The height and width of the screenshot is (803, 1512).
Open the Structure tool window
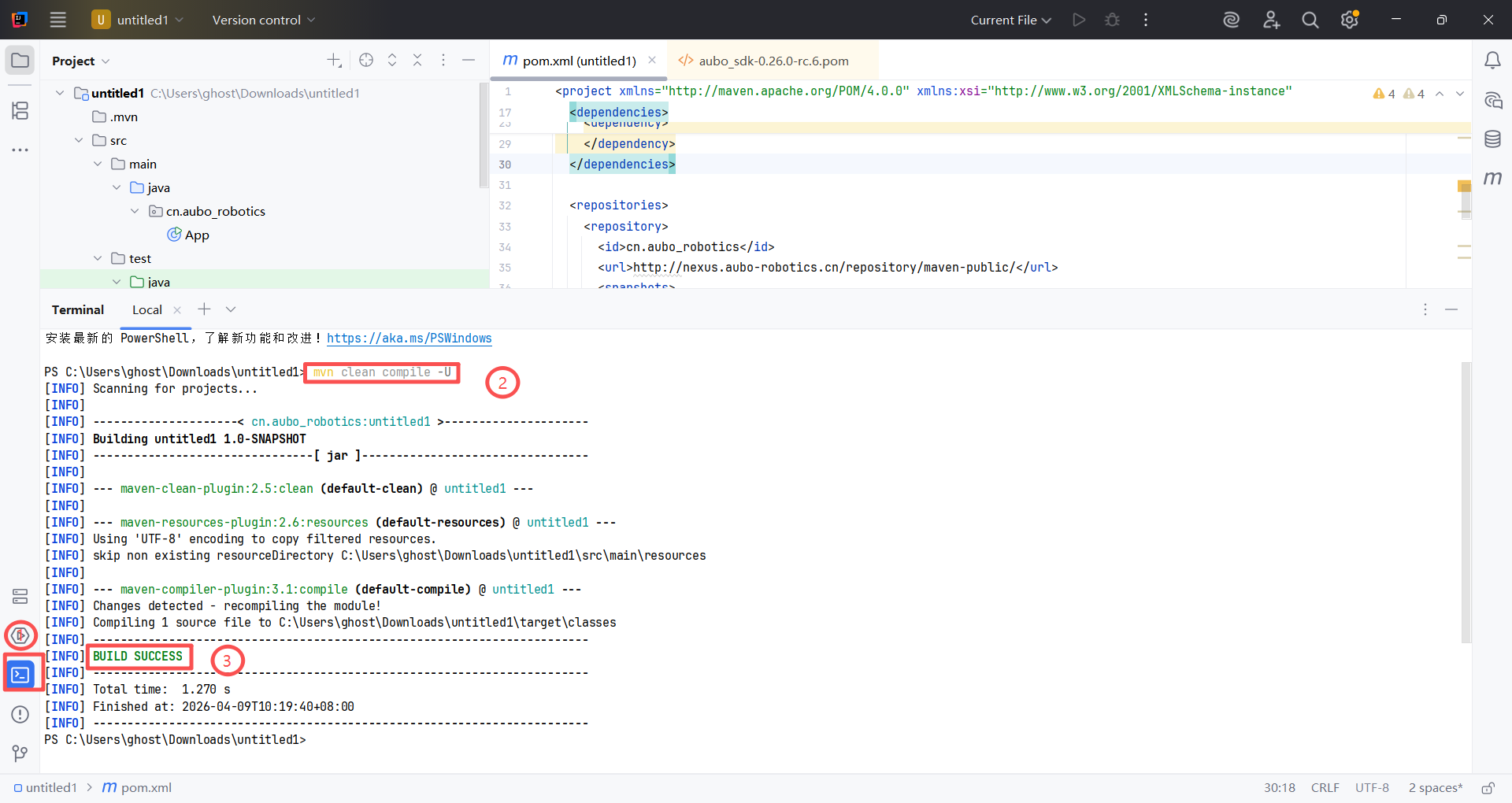point(20,111)
